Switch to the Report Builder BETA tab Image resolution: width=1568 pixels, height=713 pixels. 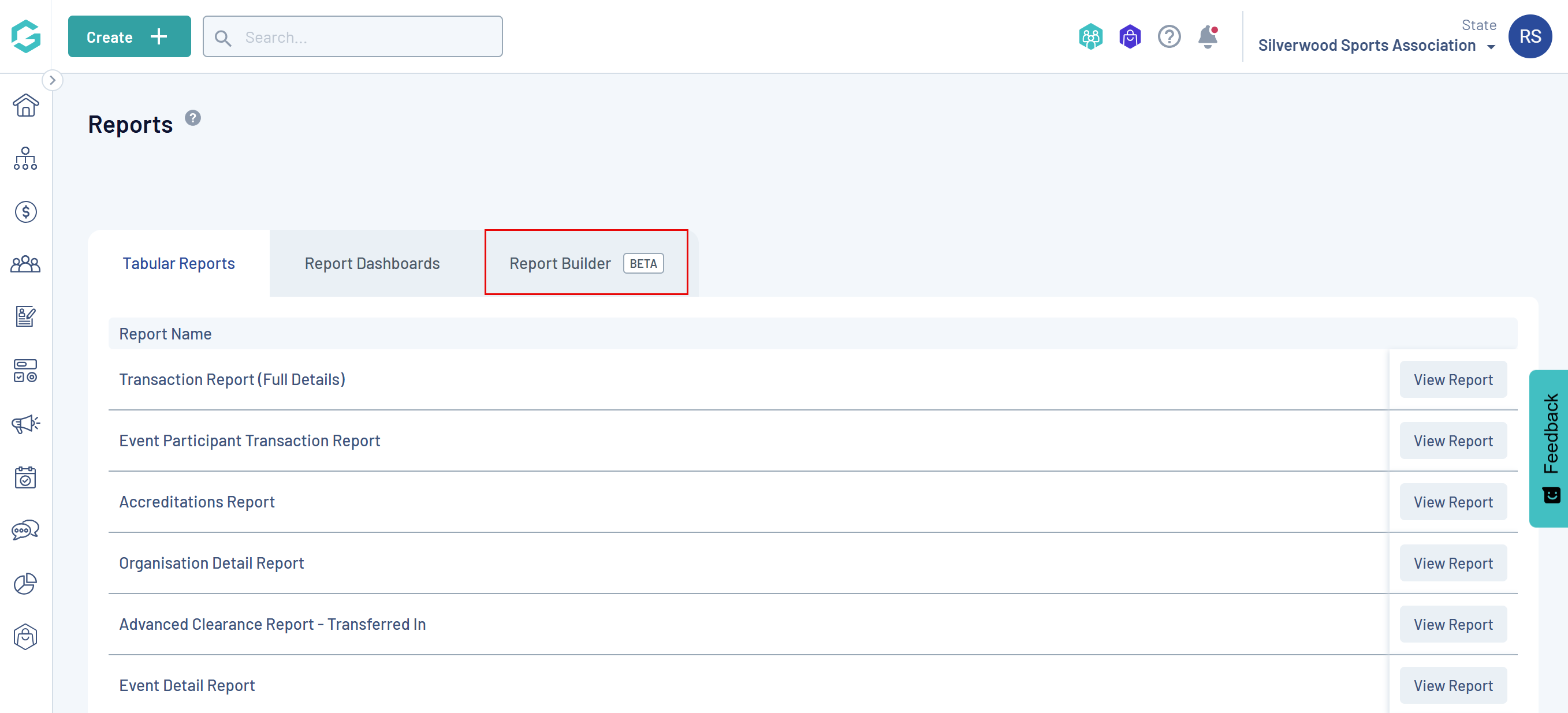tap(586, 263)
